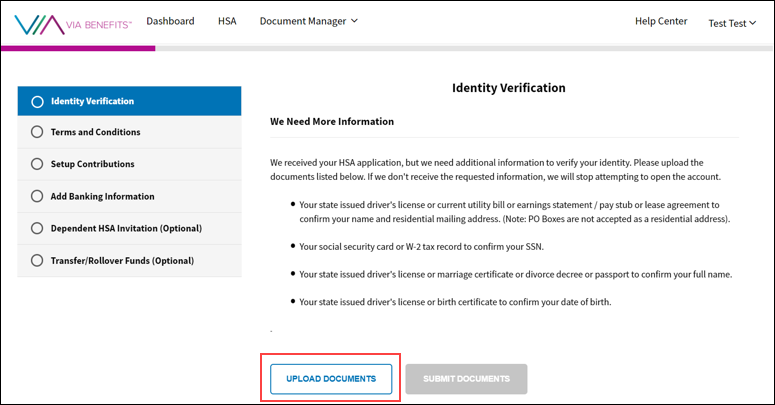This screenshot has width=775, height=405.
Task: Click the magenta progress bar segment
Action: (78, 48)
